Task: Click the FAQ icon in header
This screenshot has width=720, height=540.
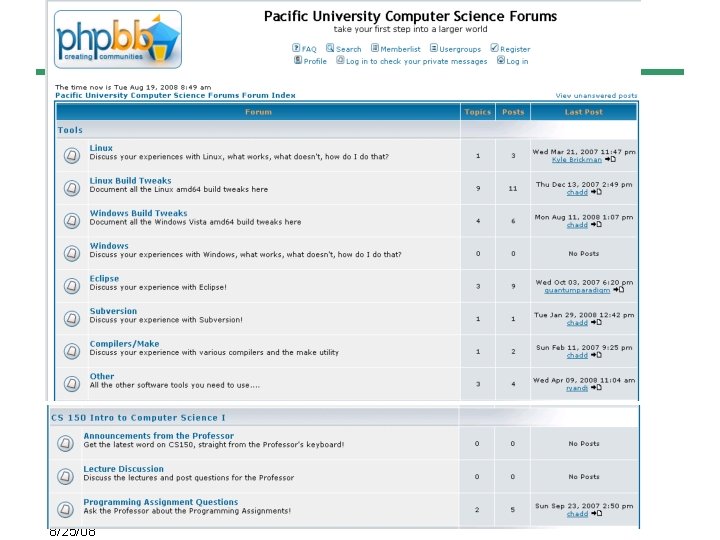Action: 296,48
